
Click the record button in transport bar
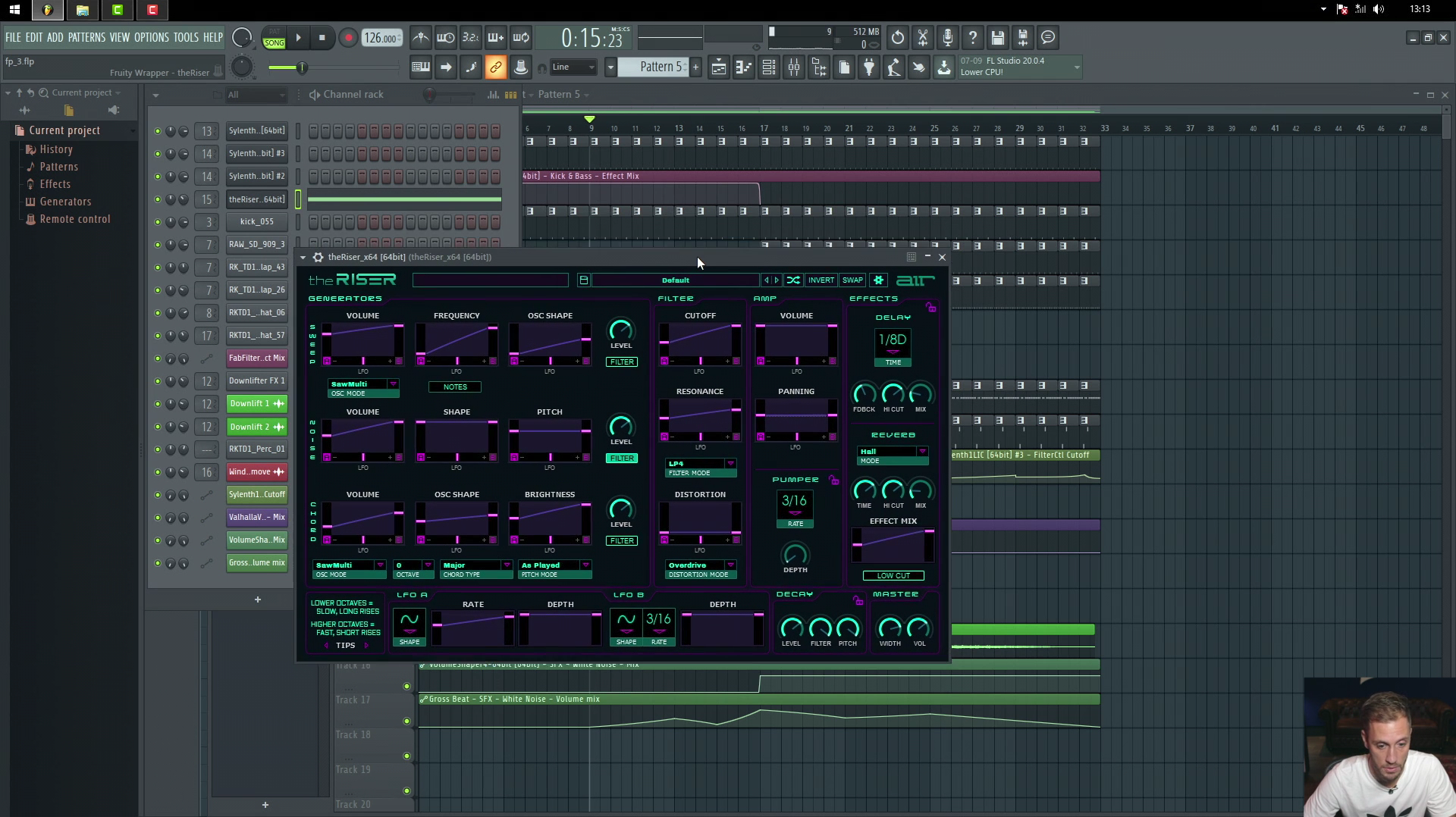point(348,38)
